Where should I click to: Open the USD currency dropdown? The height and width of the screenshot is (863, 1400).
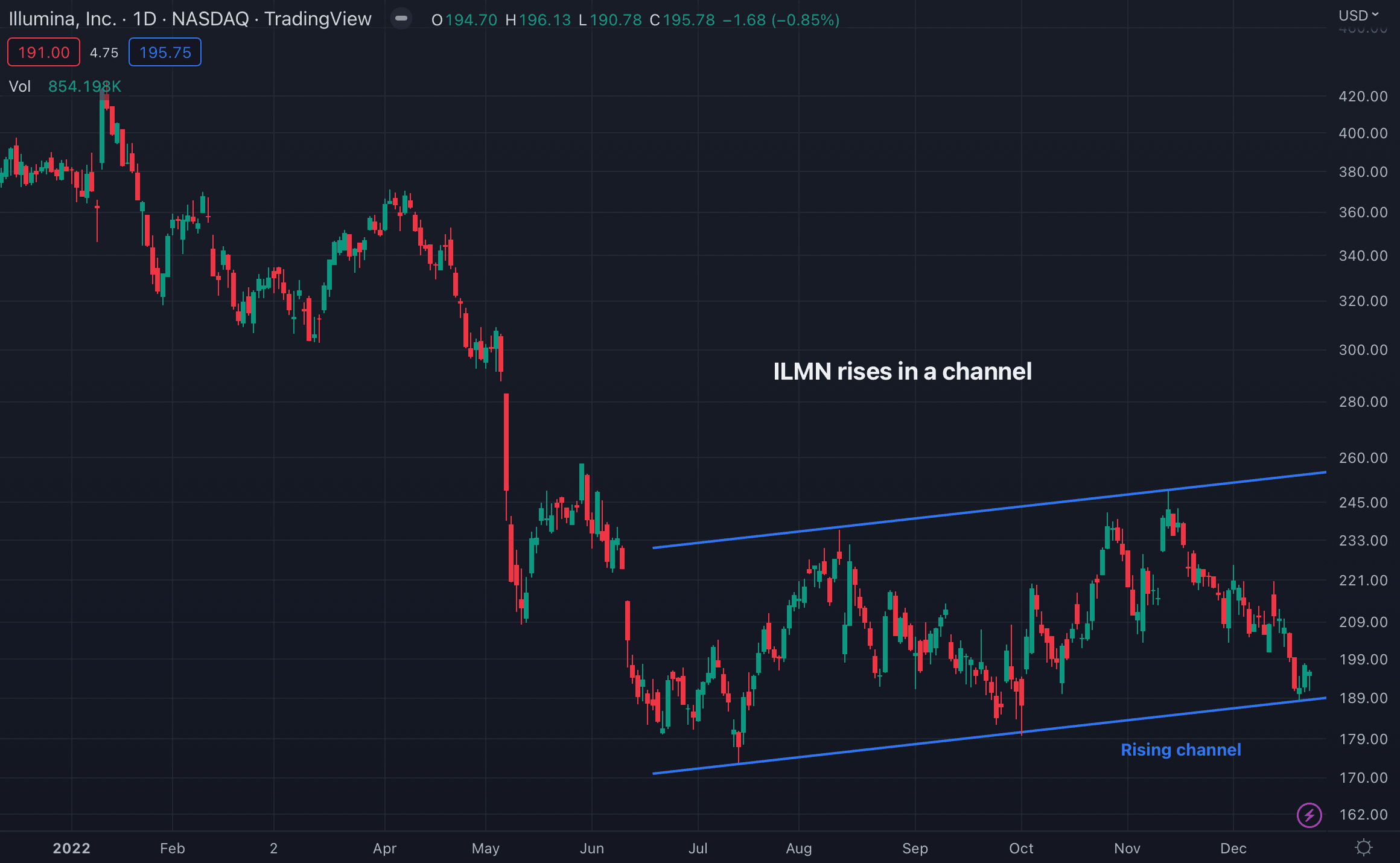point(1358,15)
